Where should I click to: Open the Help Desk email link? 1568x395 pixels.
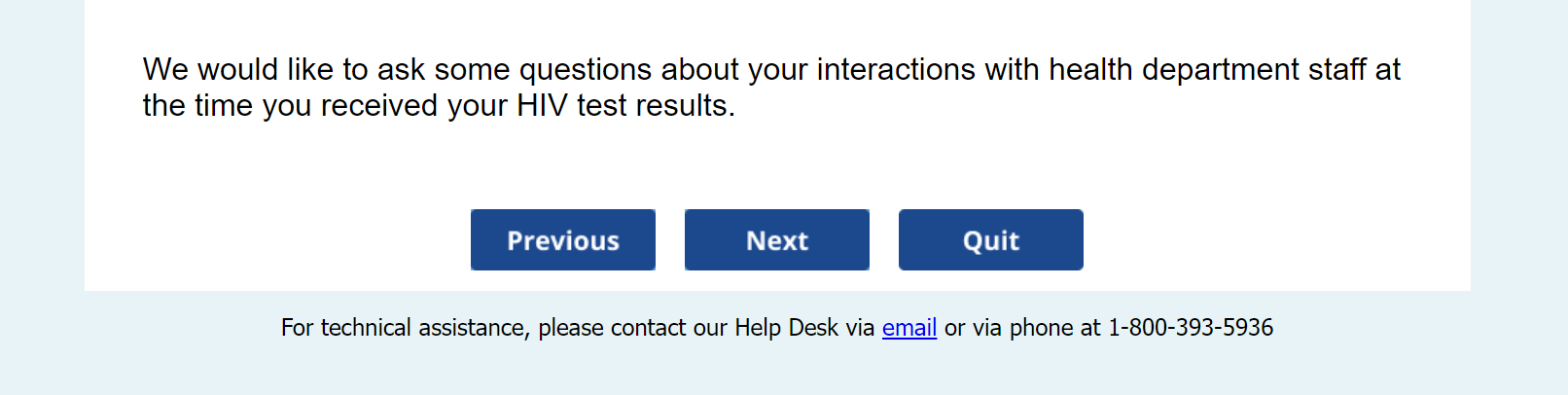909,328
